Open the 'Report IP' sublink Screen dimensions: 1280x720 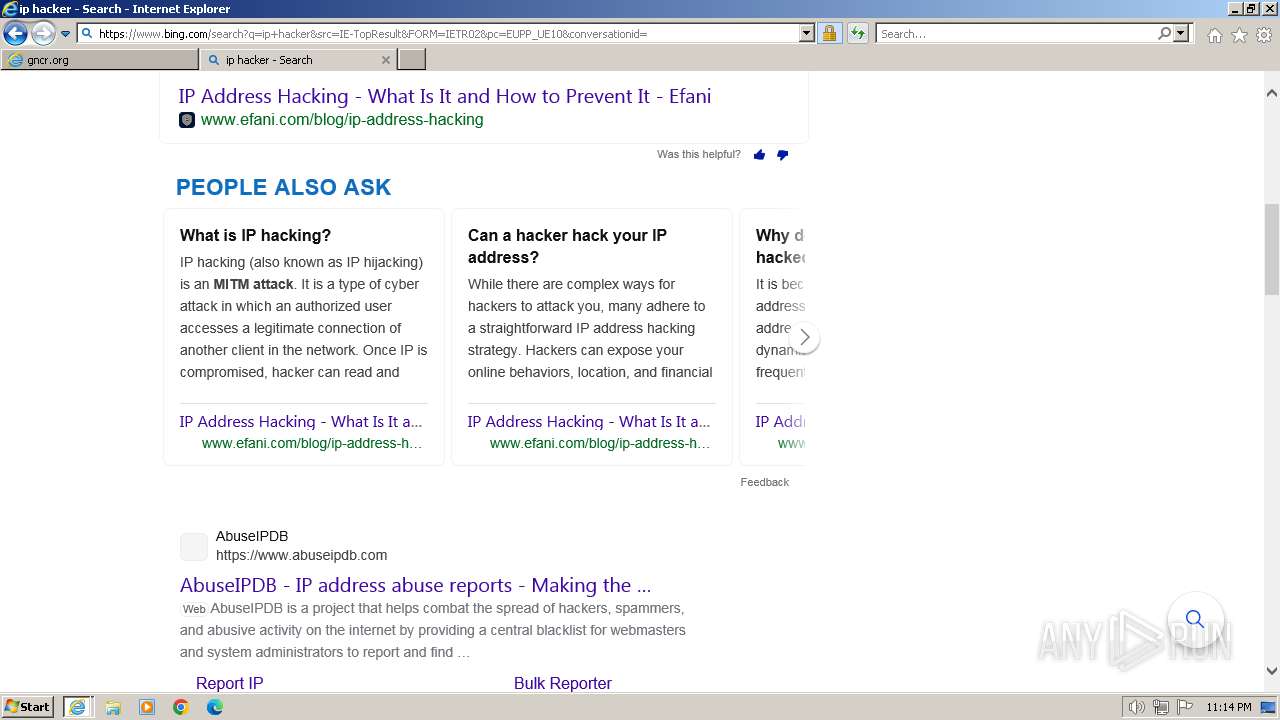(x=229, y=683)
